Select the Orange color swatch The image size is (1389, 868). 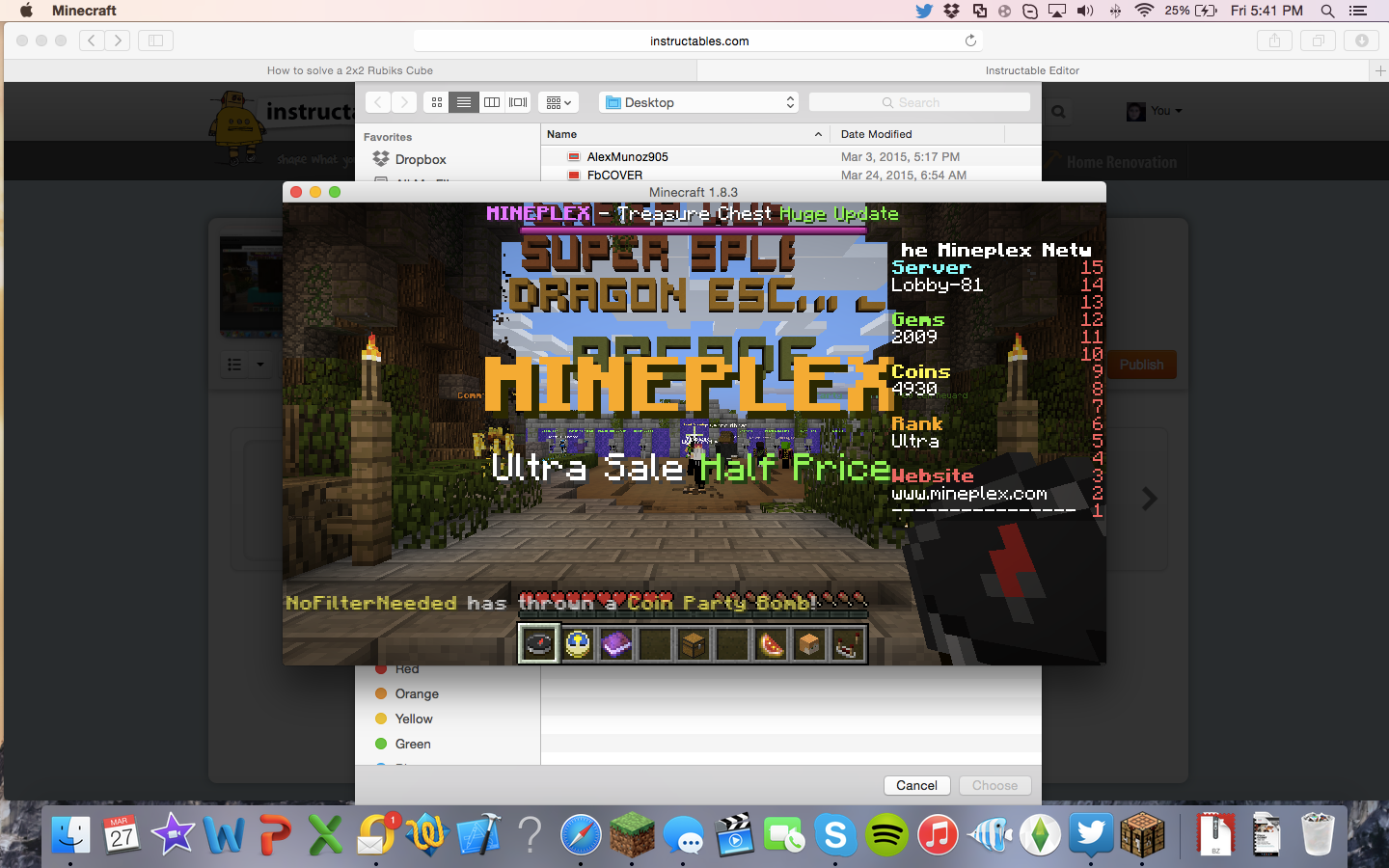[x=415, y=693]
